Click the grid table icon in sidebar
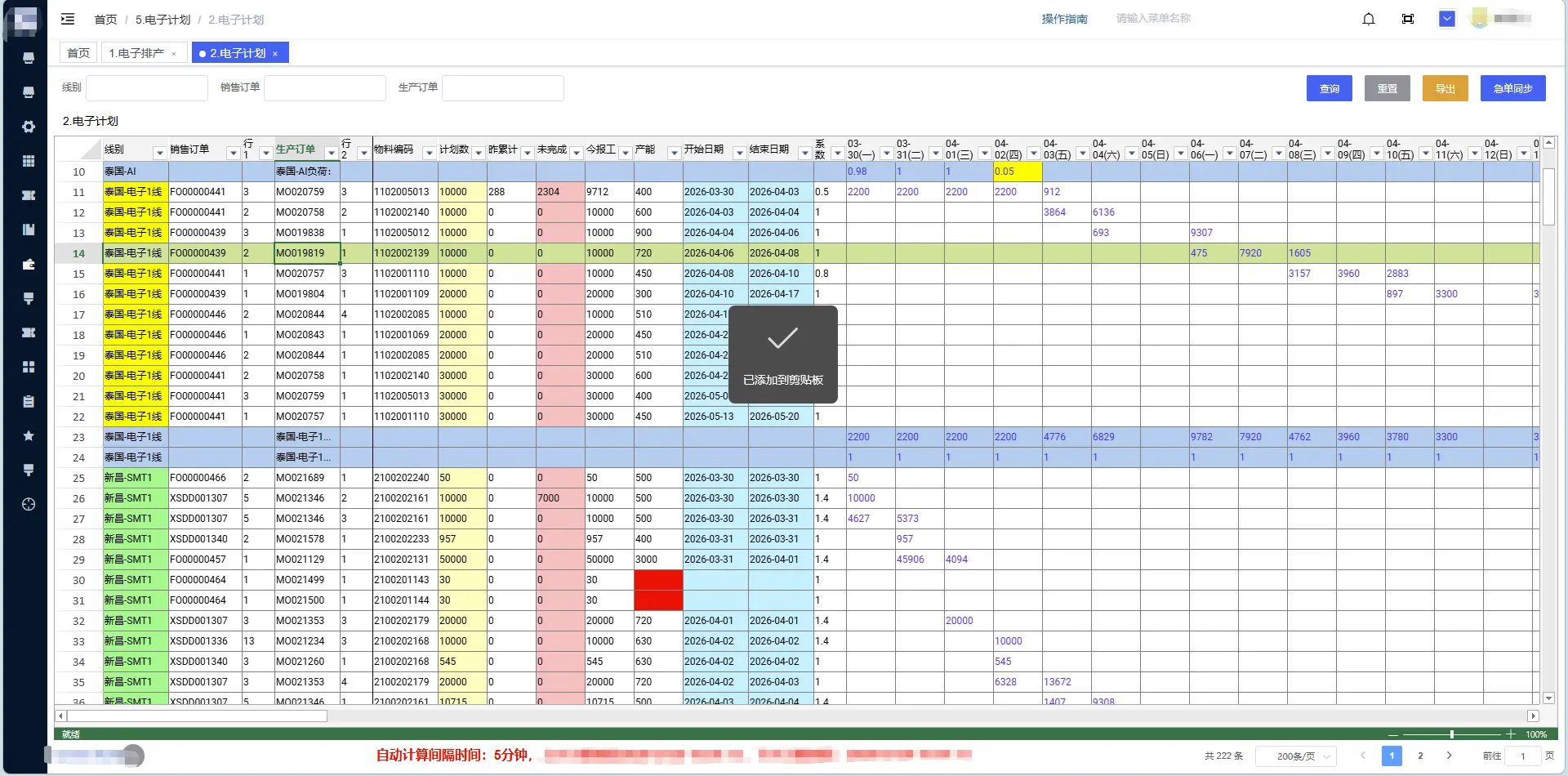 [x=29, y=161]
